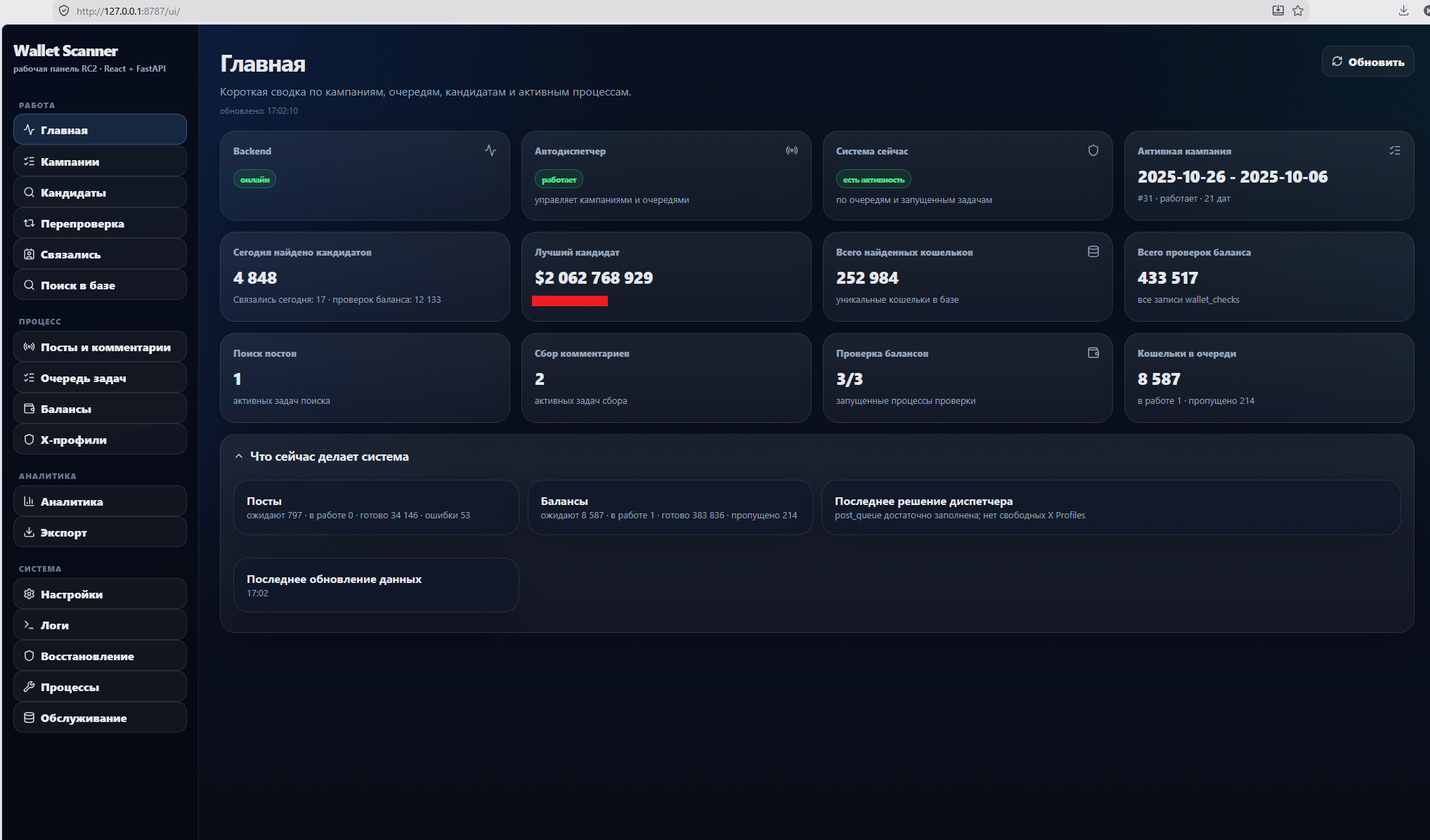Image resolution: width=1430 pixels, height=840 pixels.
Task: Open the Логи page
Action: 100,624
